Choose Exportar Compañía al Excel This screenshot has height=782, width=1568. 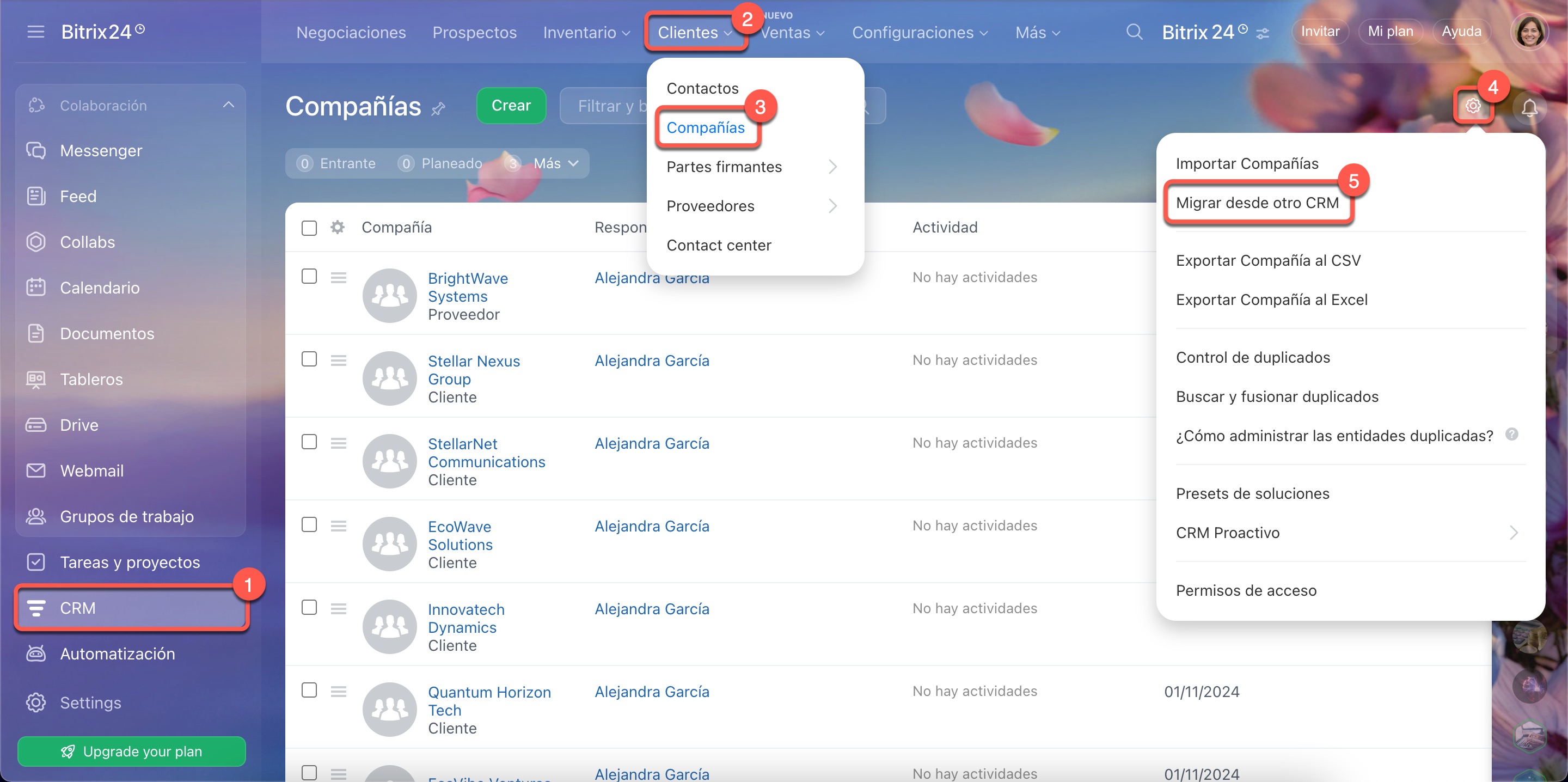pos(1272,300)
